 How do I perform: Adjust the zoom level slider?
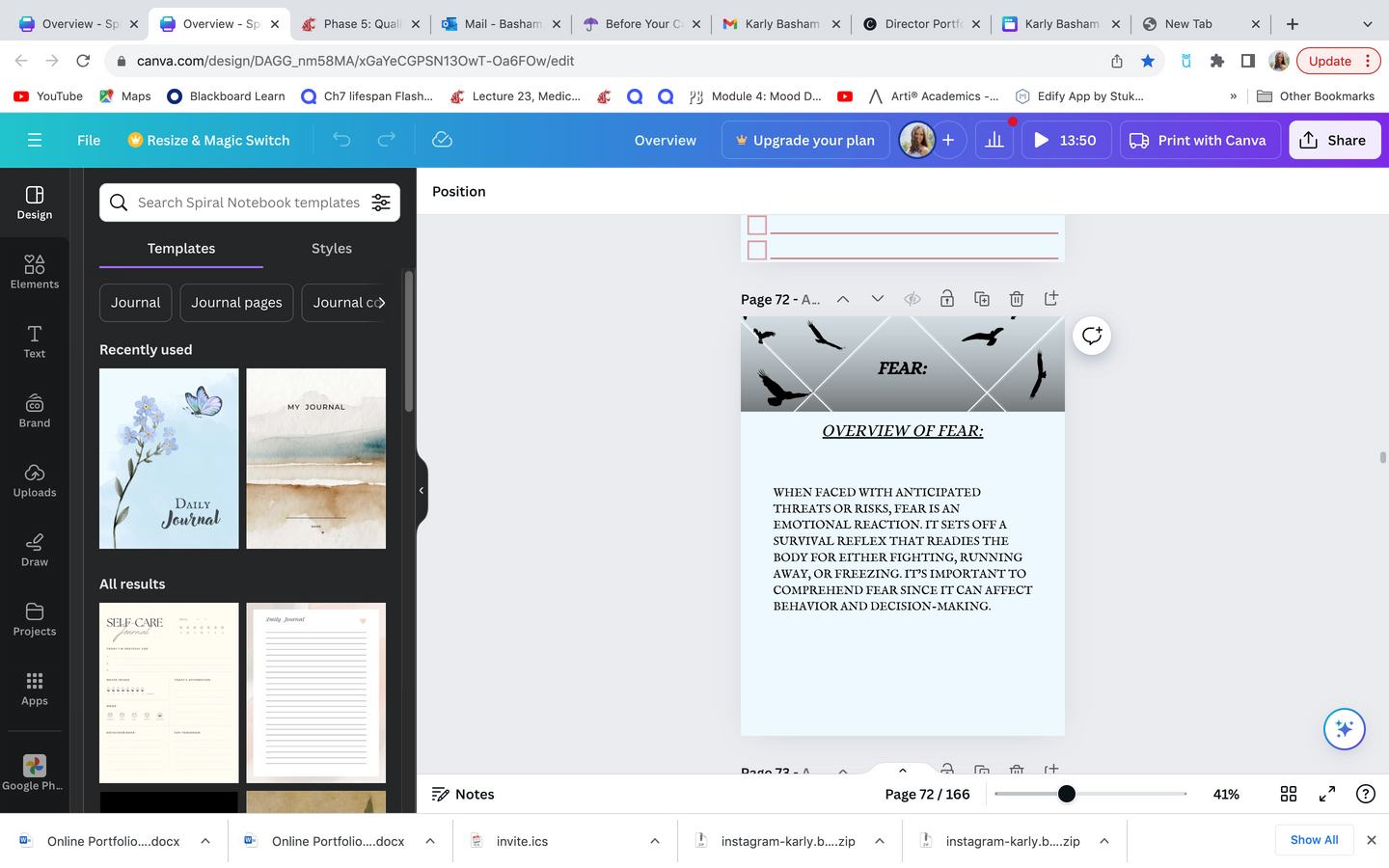(1066, 794)
